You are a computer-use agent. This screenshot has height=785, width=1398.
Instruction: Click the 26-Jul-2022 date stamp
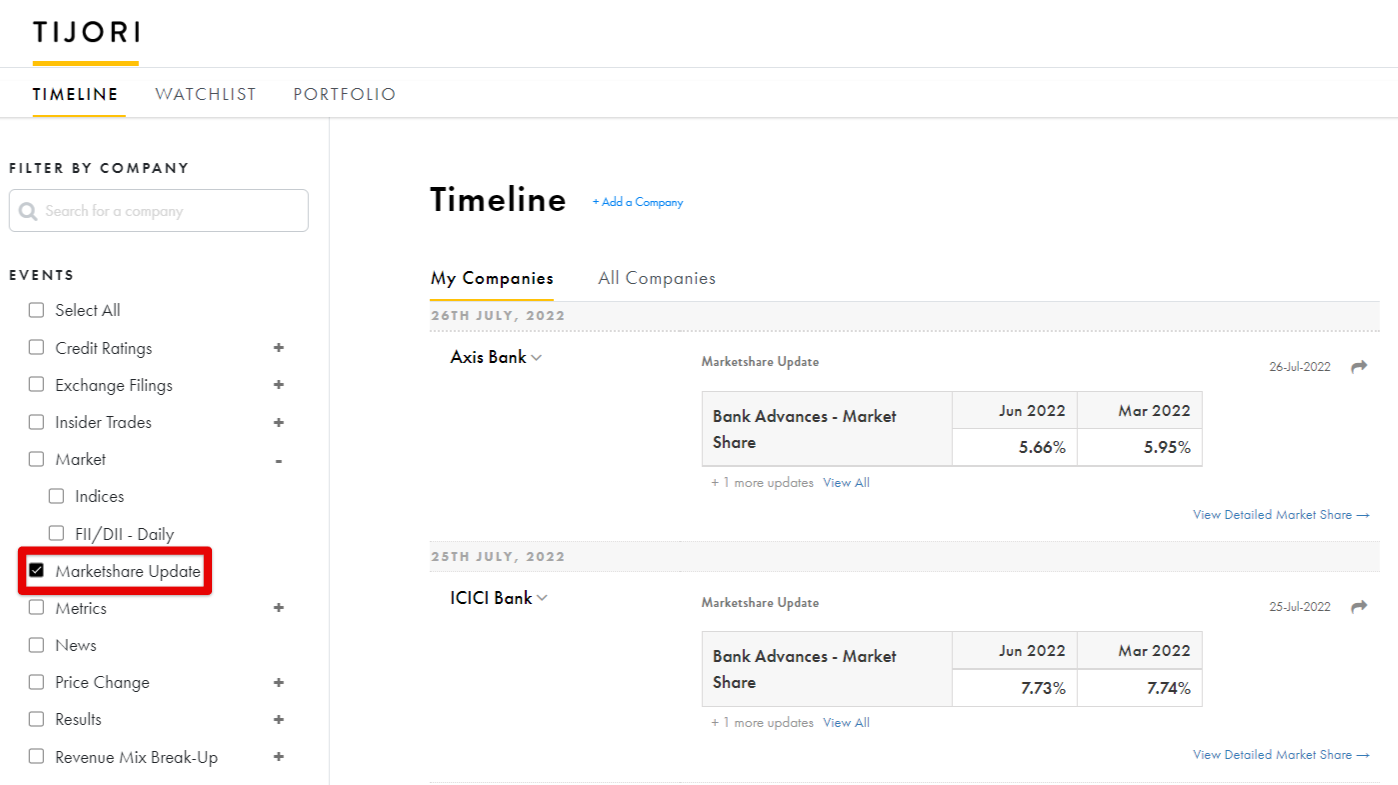(1300, 367)
